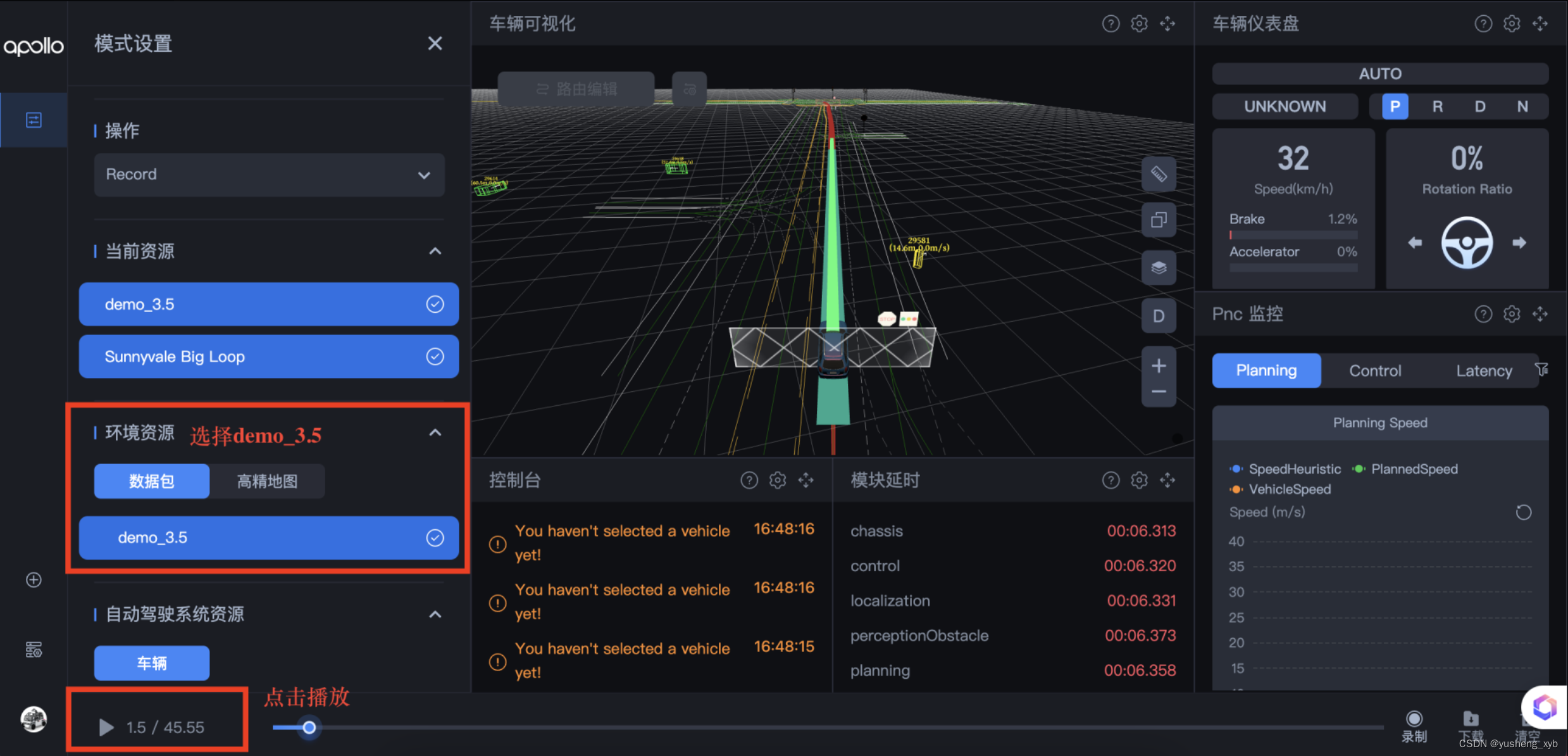Viewport: 1568px width, 756px height.
Task: Click the filter icon beside Latency tab
Action: point(1541,369)
